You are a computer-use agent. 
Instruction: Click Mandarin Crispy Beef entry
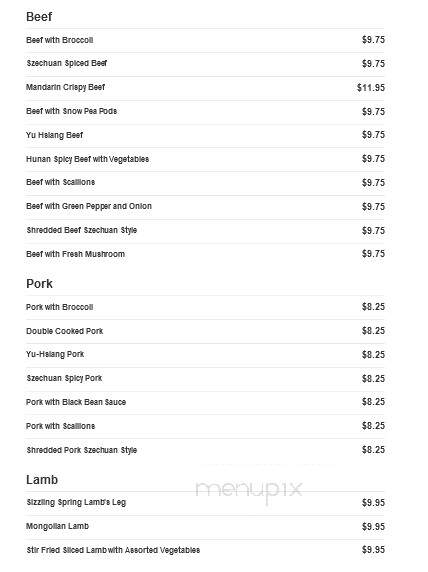[x=65, y=87]
